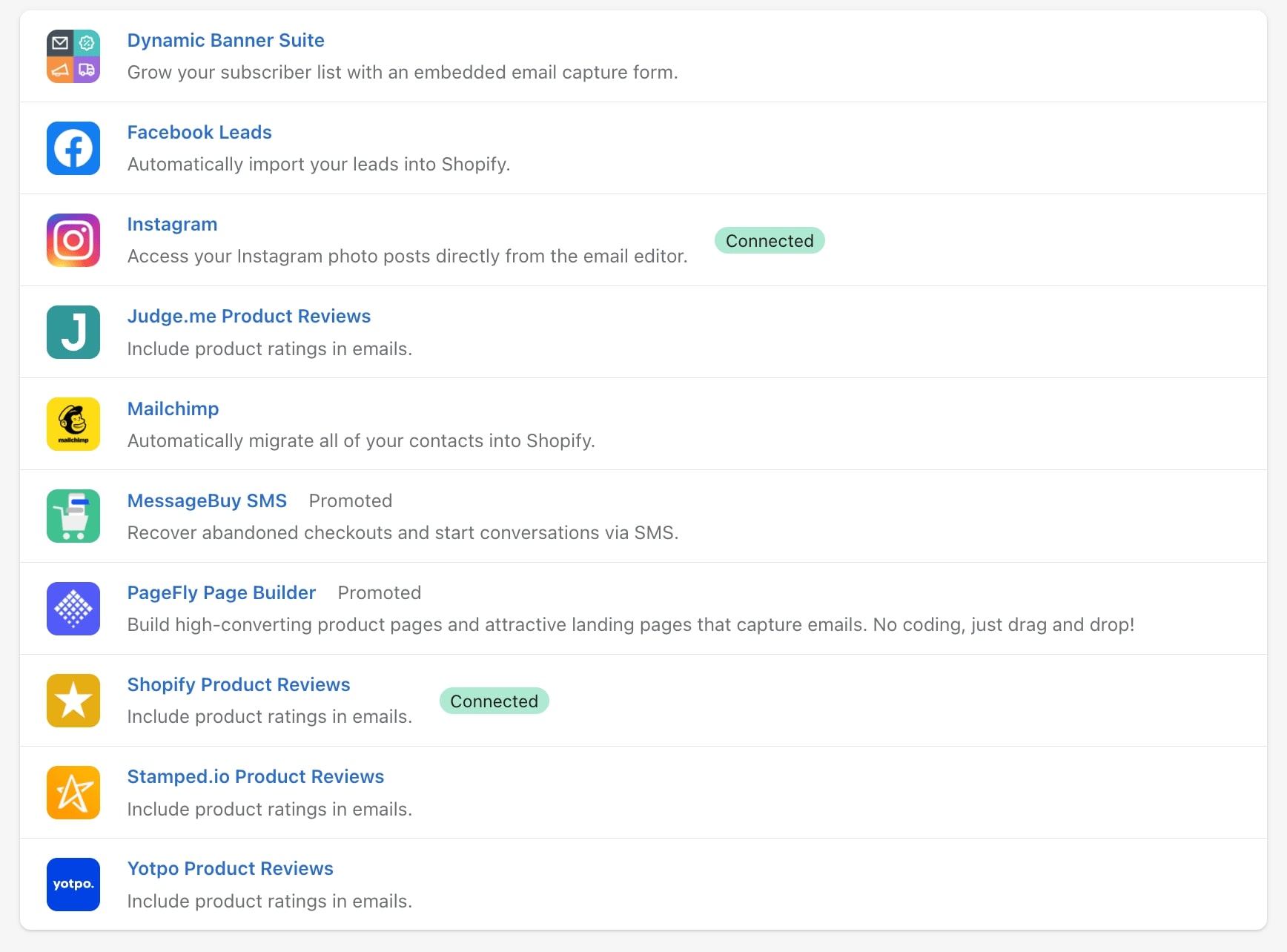Image resolution: width=1287 pixels, height=952 pixels.
Task: Click 'Access your Instagram photo posts' description
Action: pos(408,256)
